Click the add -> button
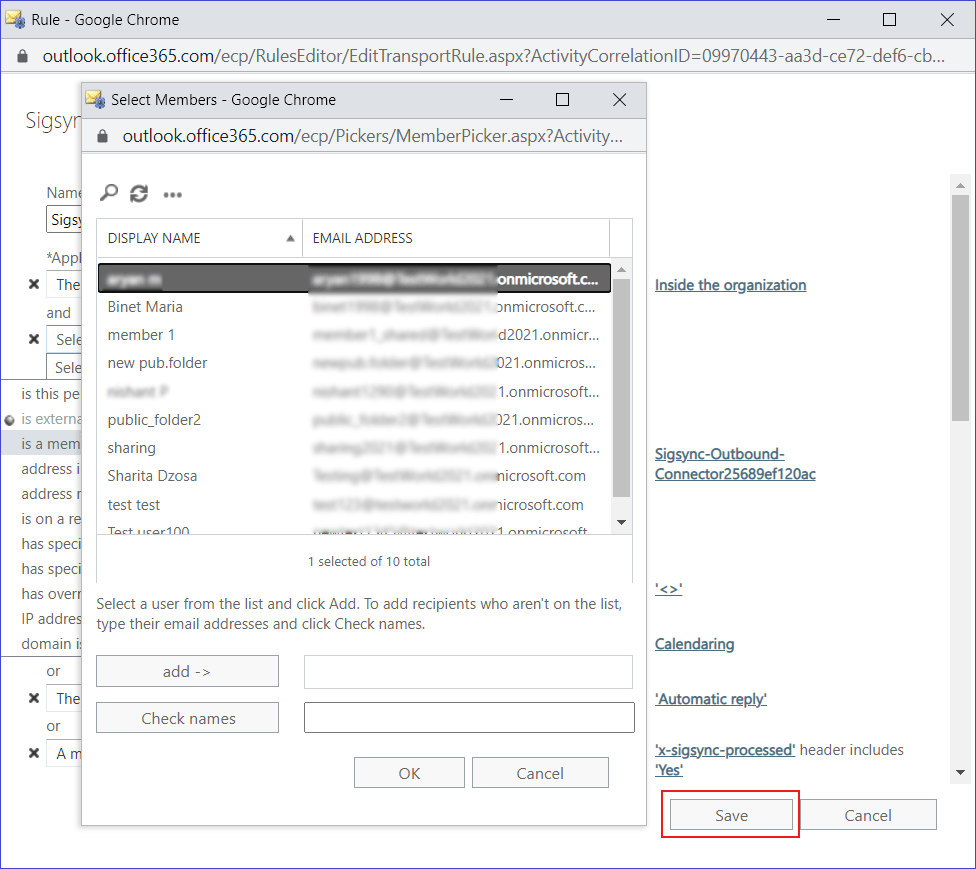 click(x=187, y=672)
